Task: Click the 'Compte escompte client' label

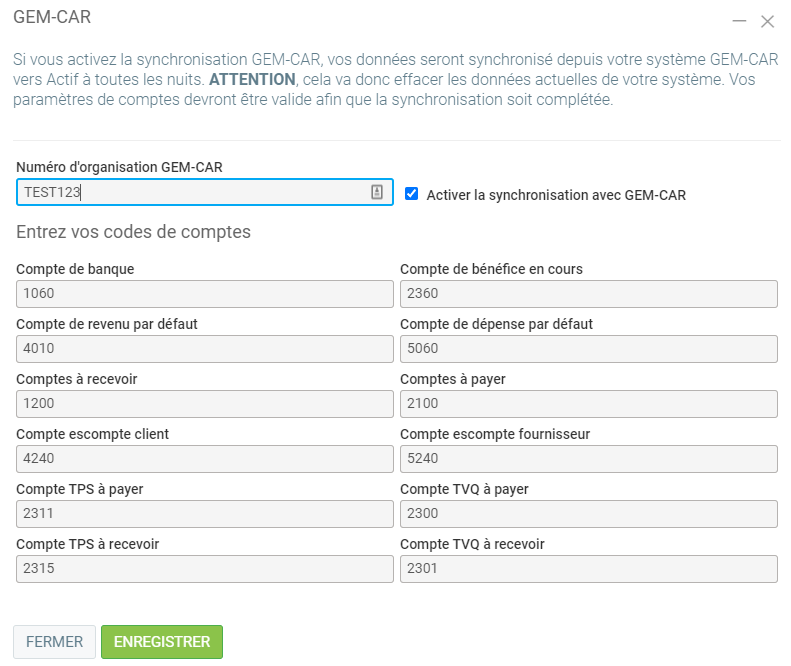Action: (x=92, y=434)
